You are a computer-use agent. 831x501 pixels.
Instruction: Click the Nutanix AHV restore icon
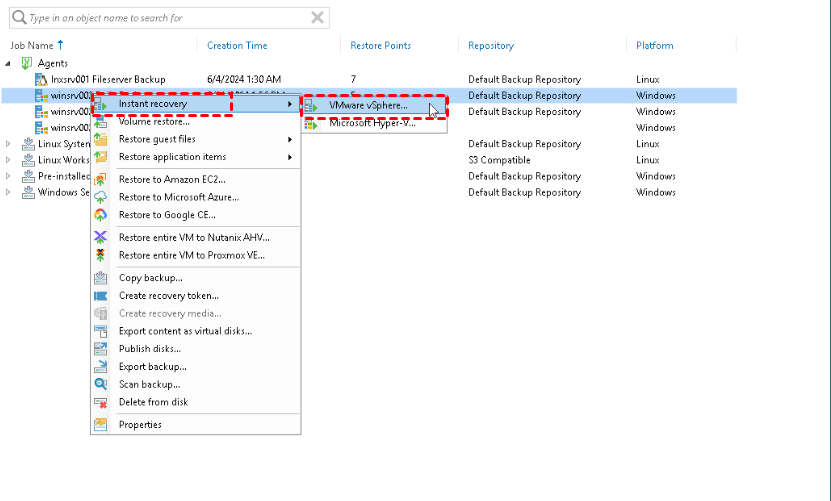(x=100, y=237)
